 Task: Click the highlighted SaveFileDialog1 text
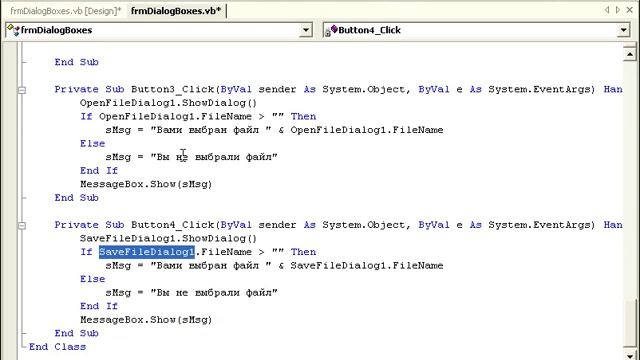point(147,252)
